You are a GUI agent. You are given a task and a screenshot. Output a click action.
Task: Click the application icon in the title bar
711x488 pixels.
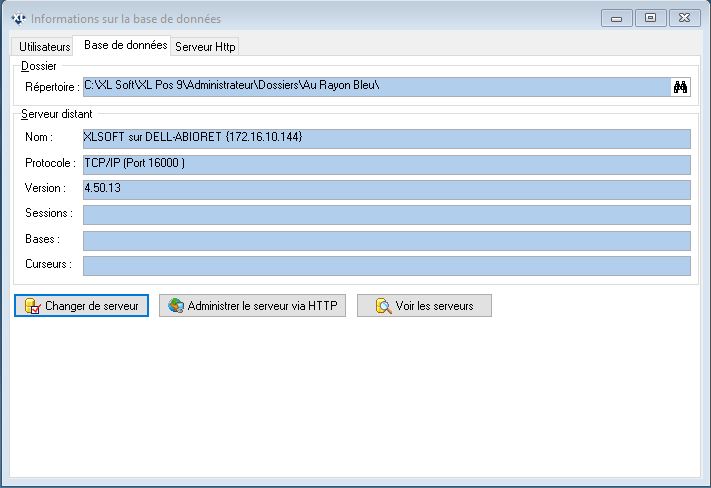click(x=17, y=19)
